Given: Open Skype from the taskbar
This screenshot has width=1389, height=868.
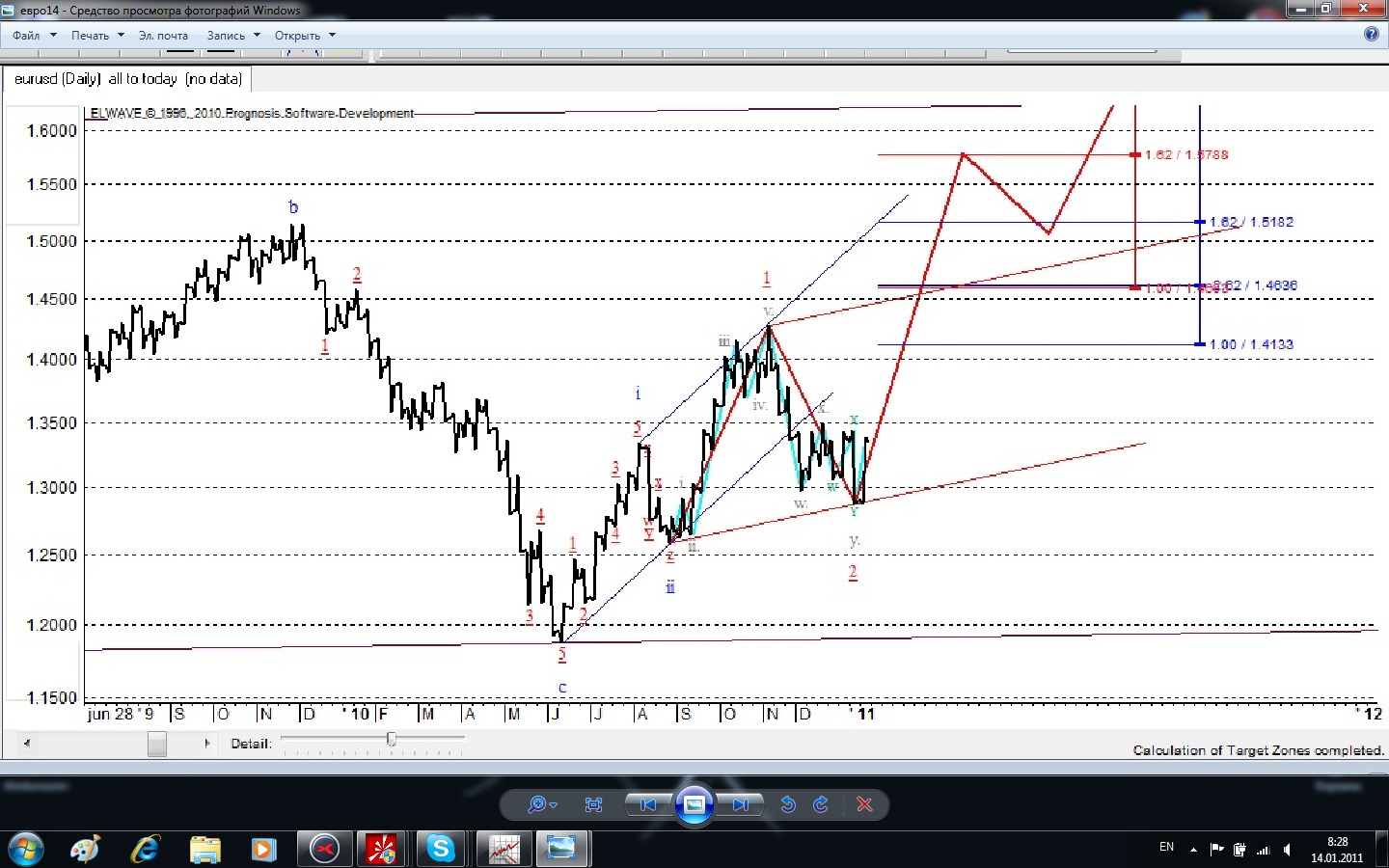Looking at the screenshot, I should point(441,850).
